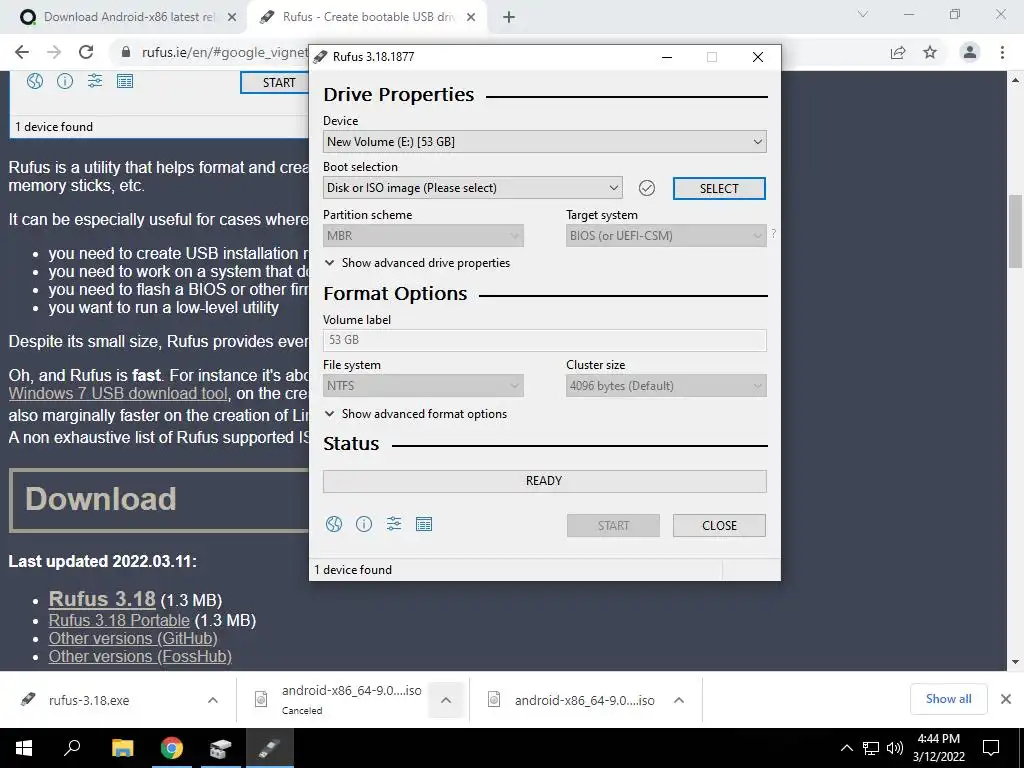Open the Device dropdown
Image resolution: width=1024 pixels, height=768 pixels.
click(544, 142)
